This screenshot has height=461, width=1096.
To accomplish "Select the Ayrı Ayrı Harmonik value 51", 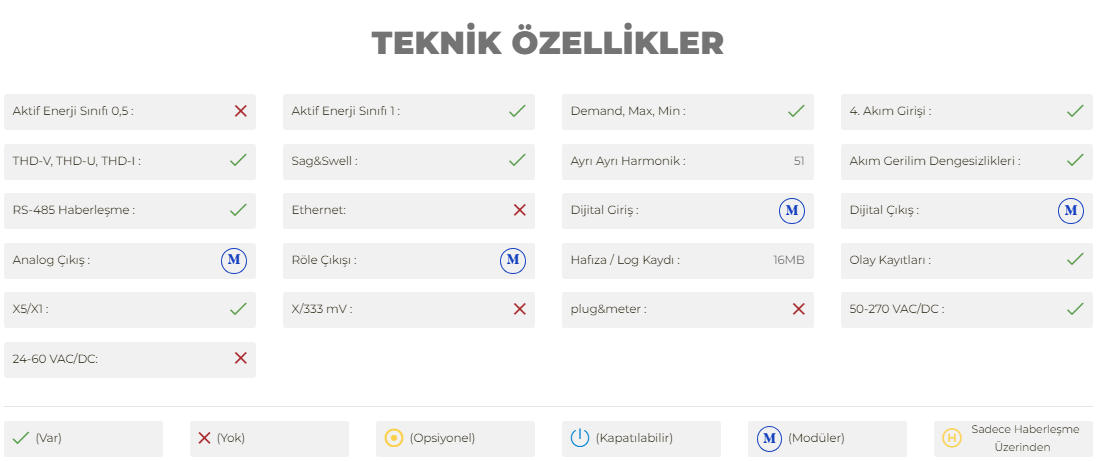I will tap(799, 161).
